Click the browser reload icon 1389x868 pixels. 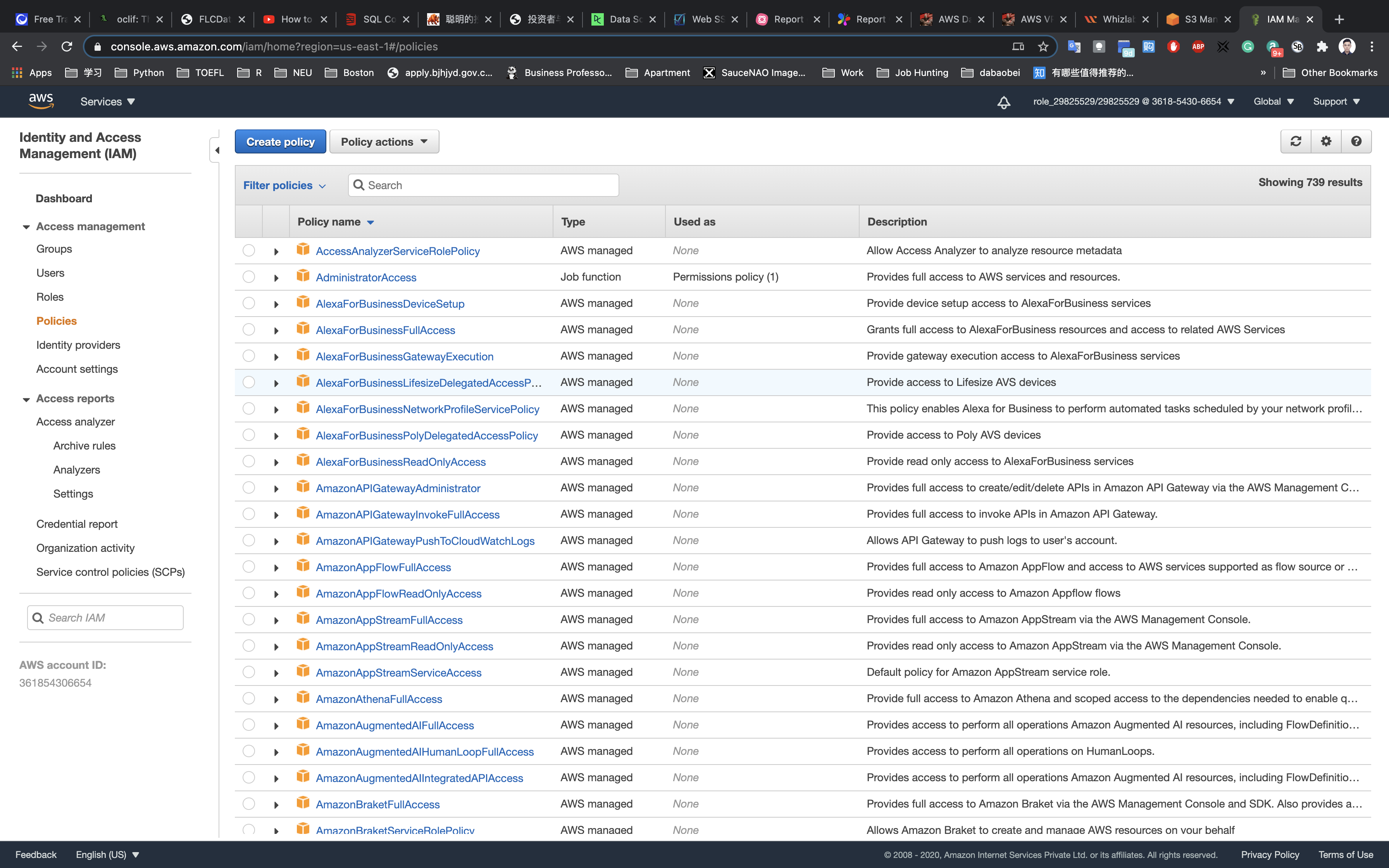(x=67, y=46)
